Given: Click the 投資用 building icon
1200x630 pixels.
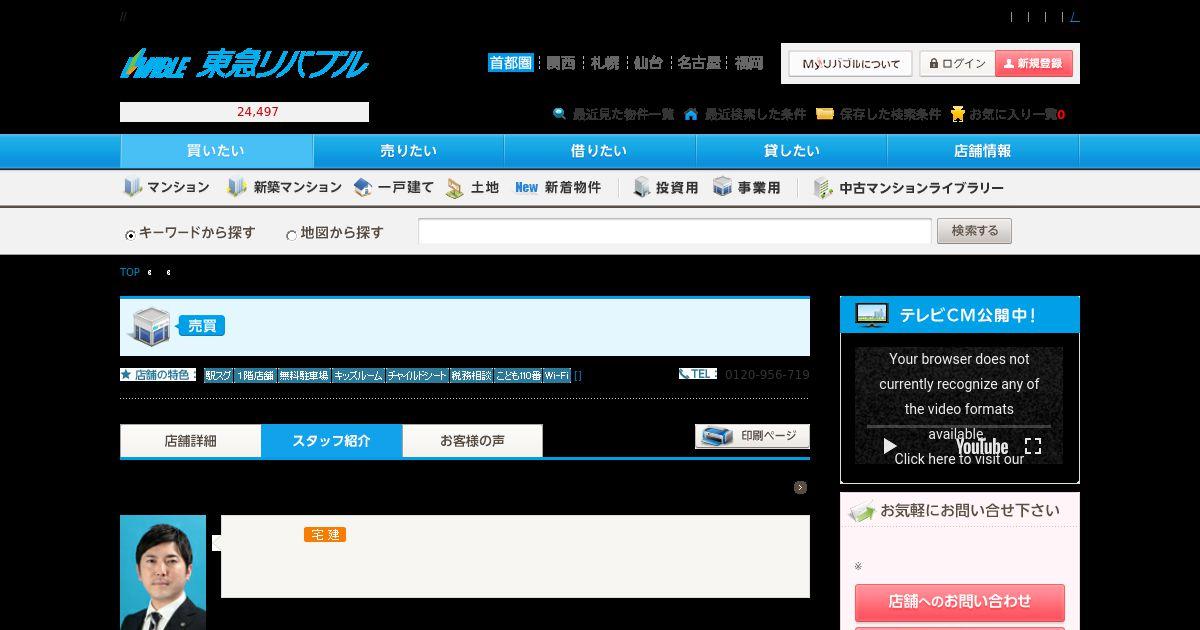Looking at the screenshot, I should click(x=642, y=187).
